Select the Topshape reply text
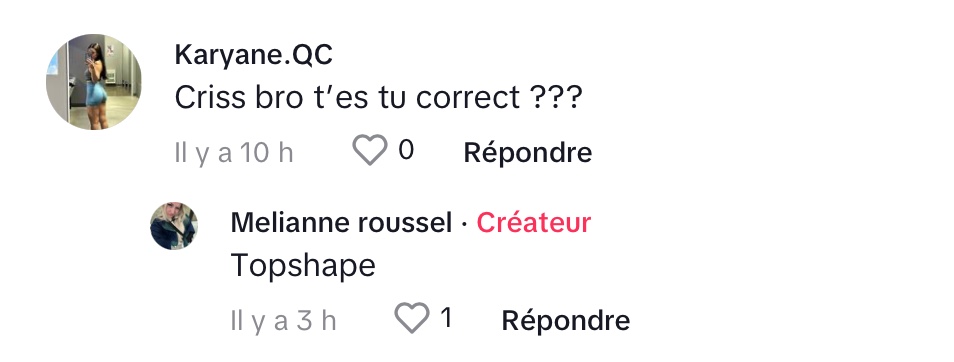This screenshot has width=954, height=362. [x=303, y=266]
